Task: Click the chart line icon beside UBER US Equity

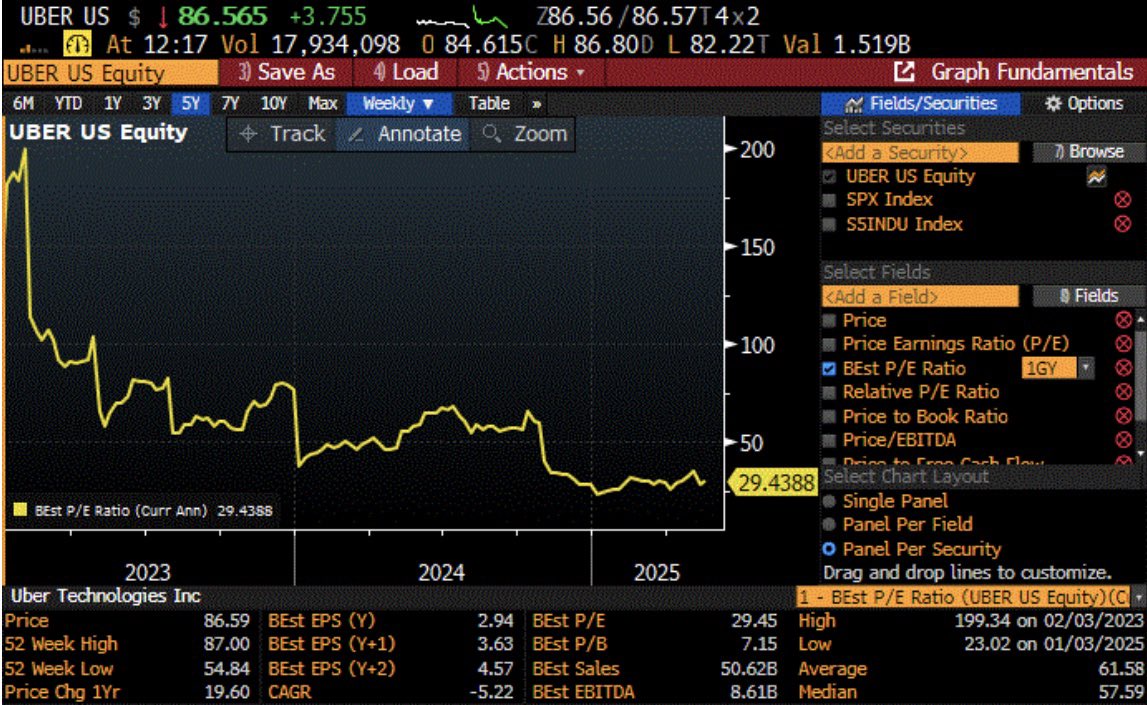Action: 1097,176
